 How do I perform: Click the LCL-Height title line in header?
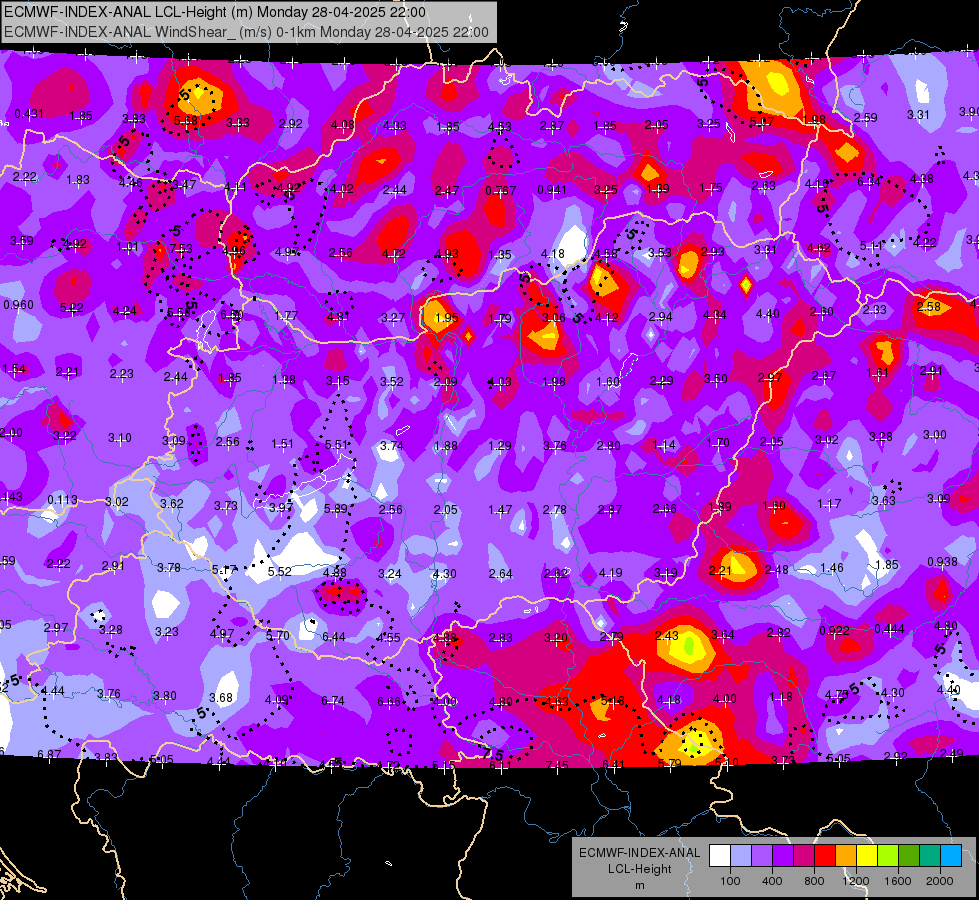[x=215, y=12]
